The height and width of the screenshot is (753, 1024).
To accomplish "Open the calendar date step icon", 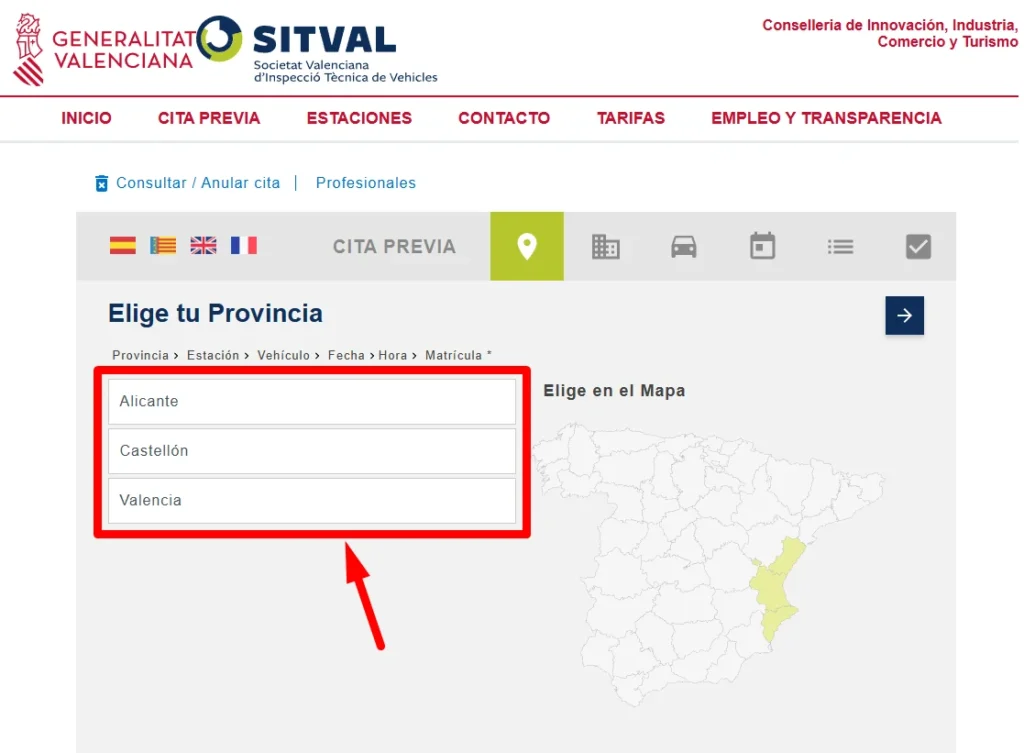I will tap(763, 246).
